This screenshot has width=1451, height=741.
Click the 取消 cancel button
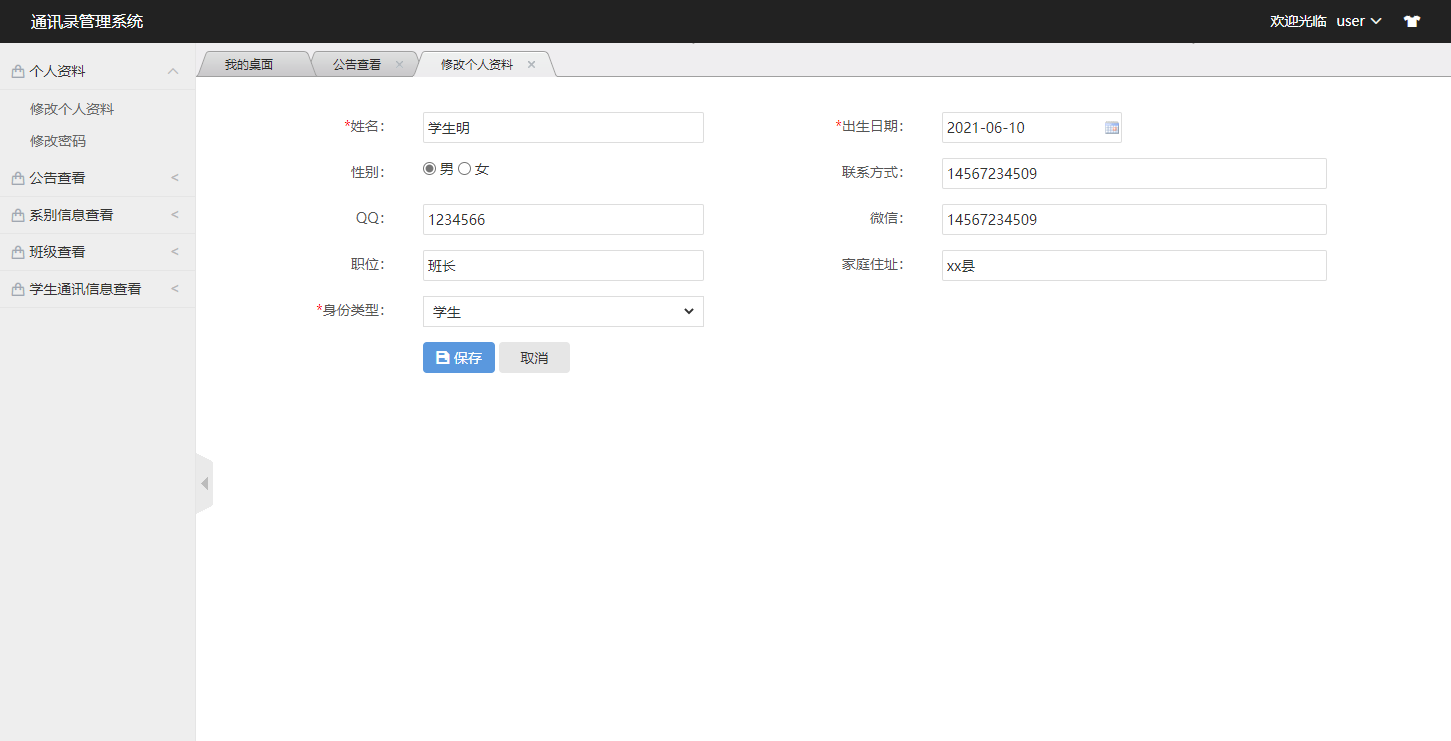point(534,357)
